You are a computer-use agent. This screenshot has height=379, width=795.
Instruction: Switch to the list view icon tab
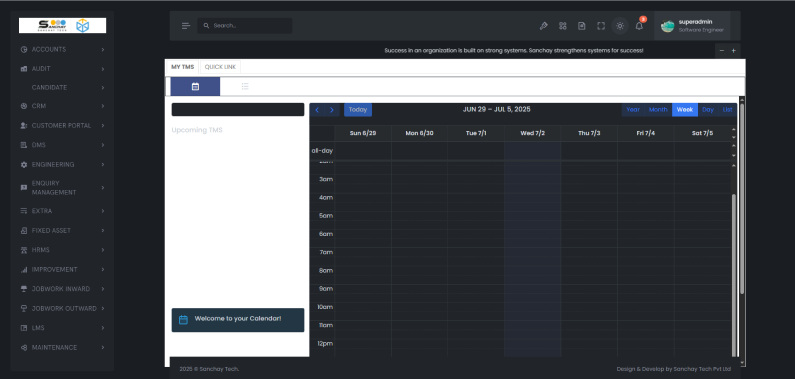click(x=245, y=87)
